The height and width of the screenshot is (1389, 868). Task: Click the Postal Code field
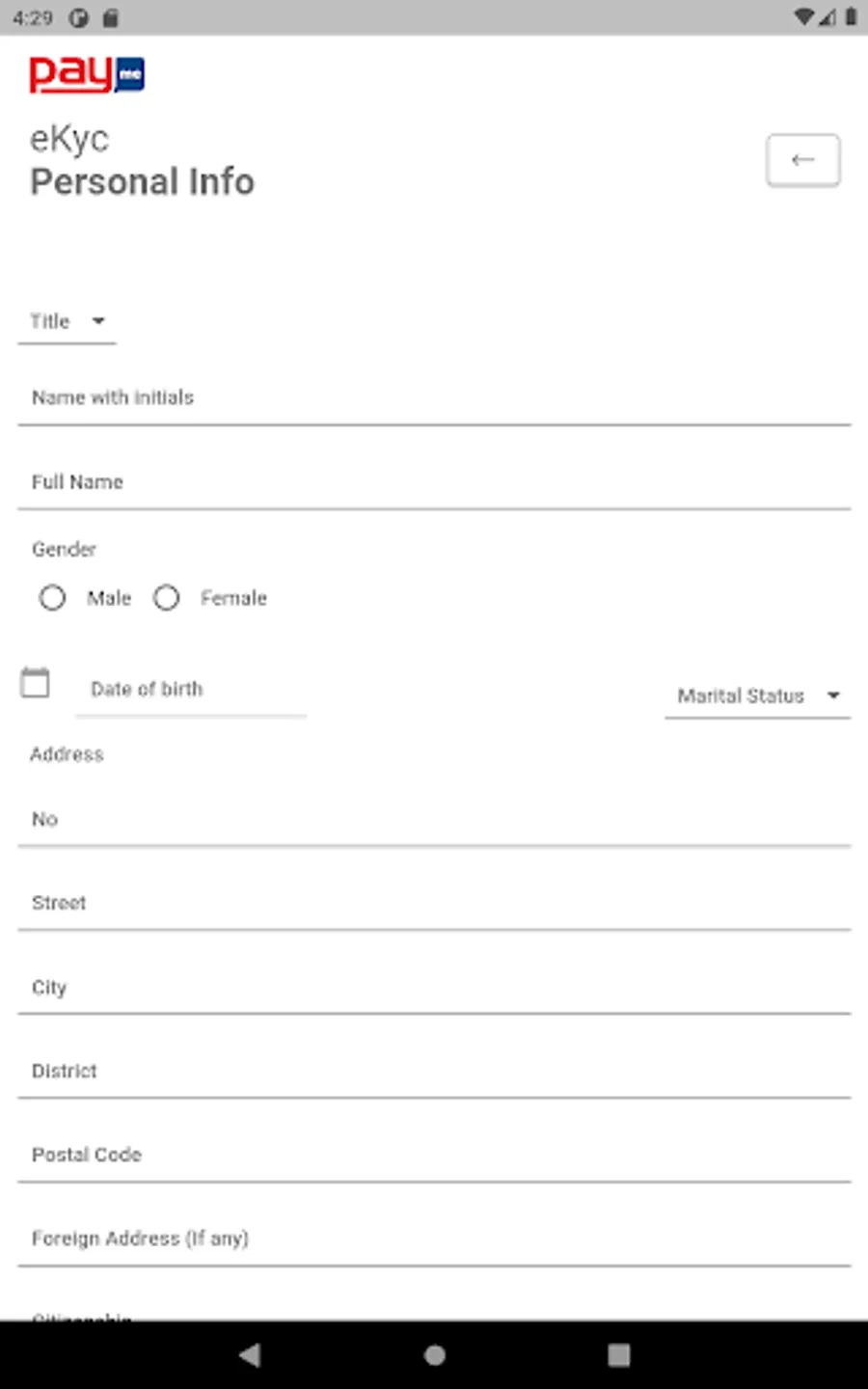pyautogui.click(x=434, y=1155)
